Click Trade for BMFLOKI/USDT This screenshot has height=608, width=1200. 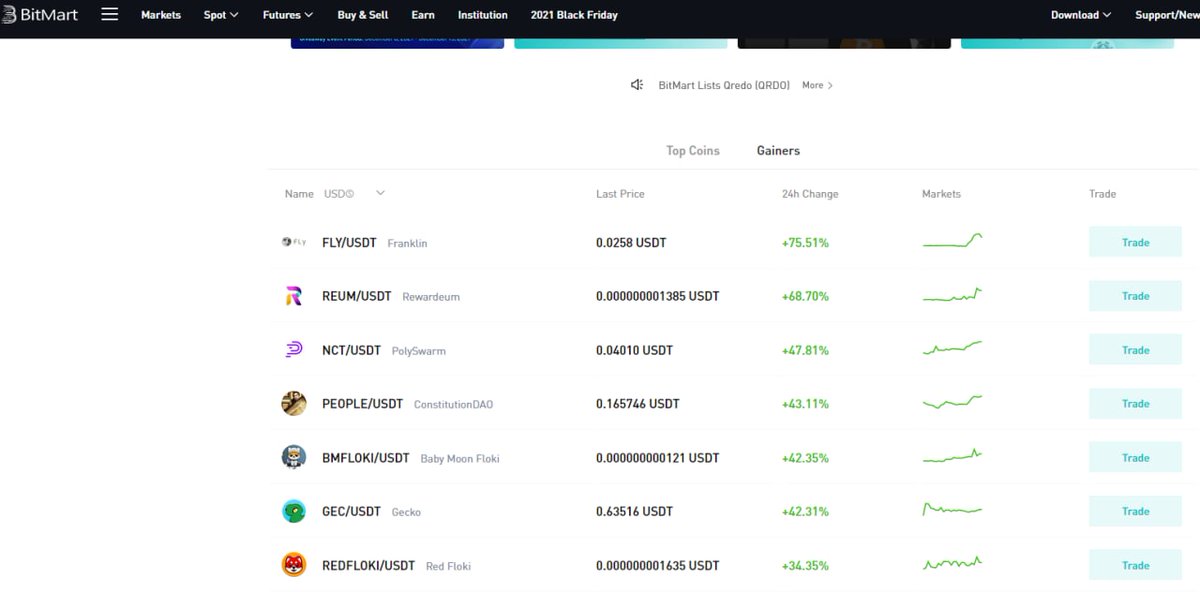(1135, 458)
